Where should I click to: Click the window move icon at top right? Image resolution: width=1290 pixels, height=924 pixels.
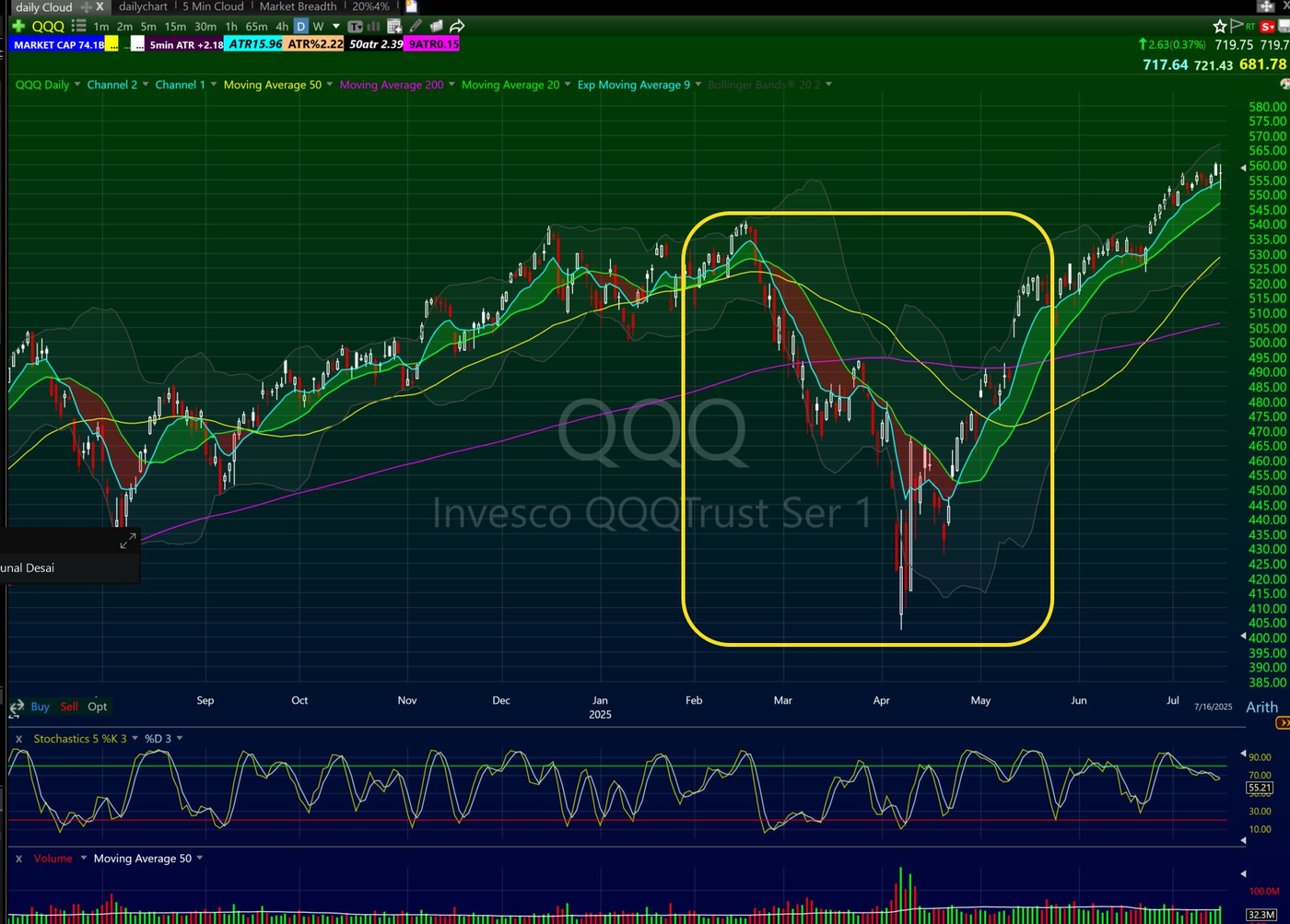tap(1267, 6)
